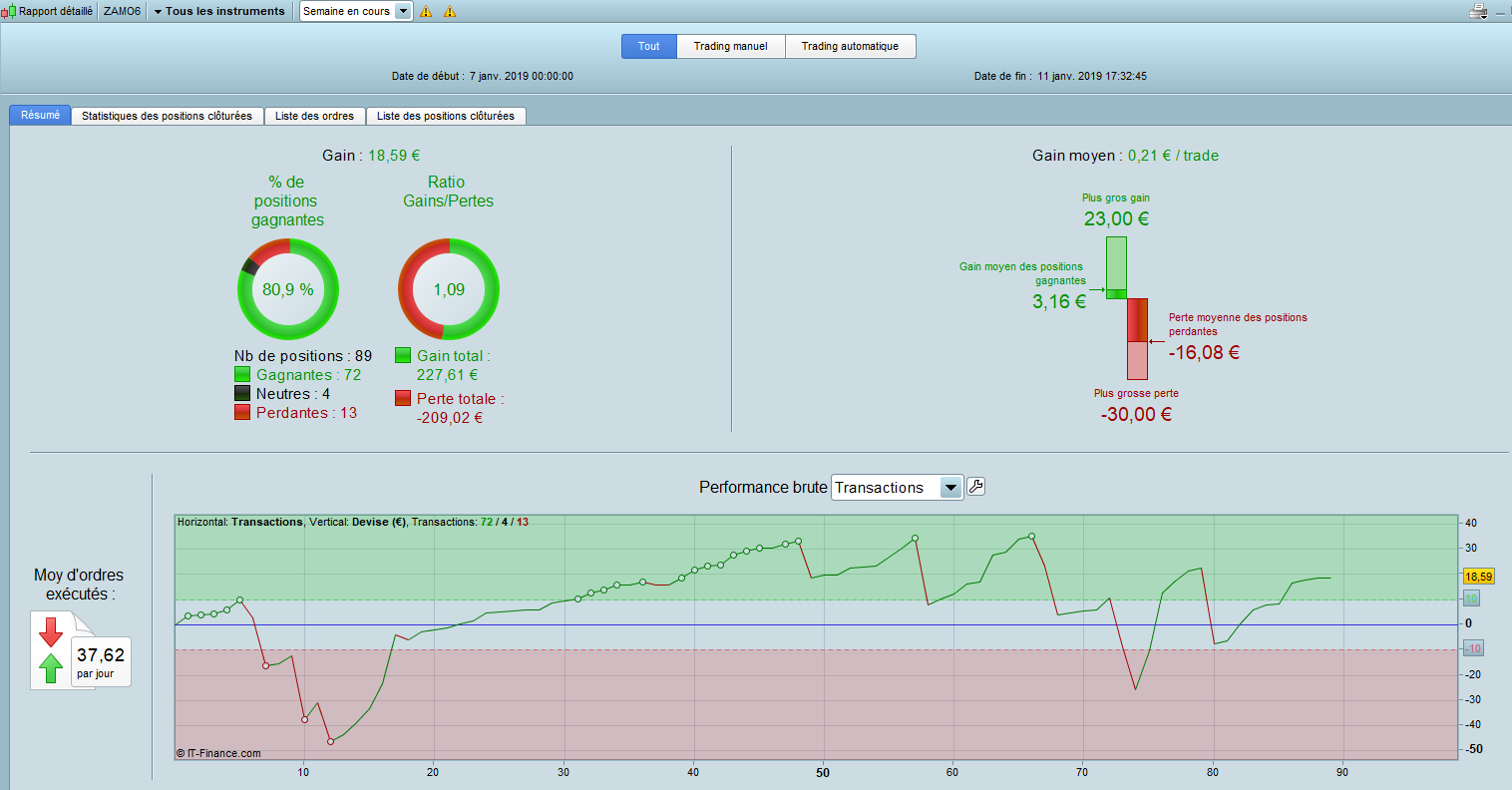1512x790 pixels.
Task: Click the yellow 18,59 value marker on chart
Action: point(1478,577)
